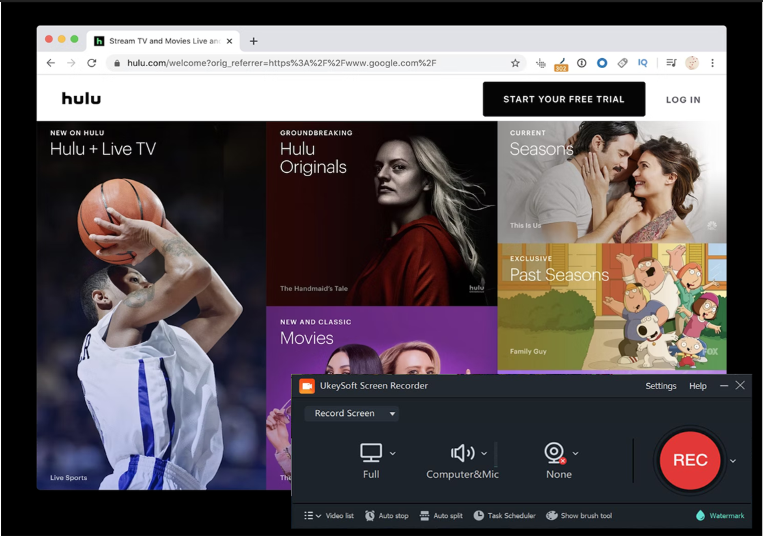Expand the Full screen area chevron

(393, 453)
